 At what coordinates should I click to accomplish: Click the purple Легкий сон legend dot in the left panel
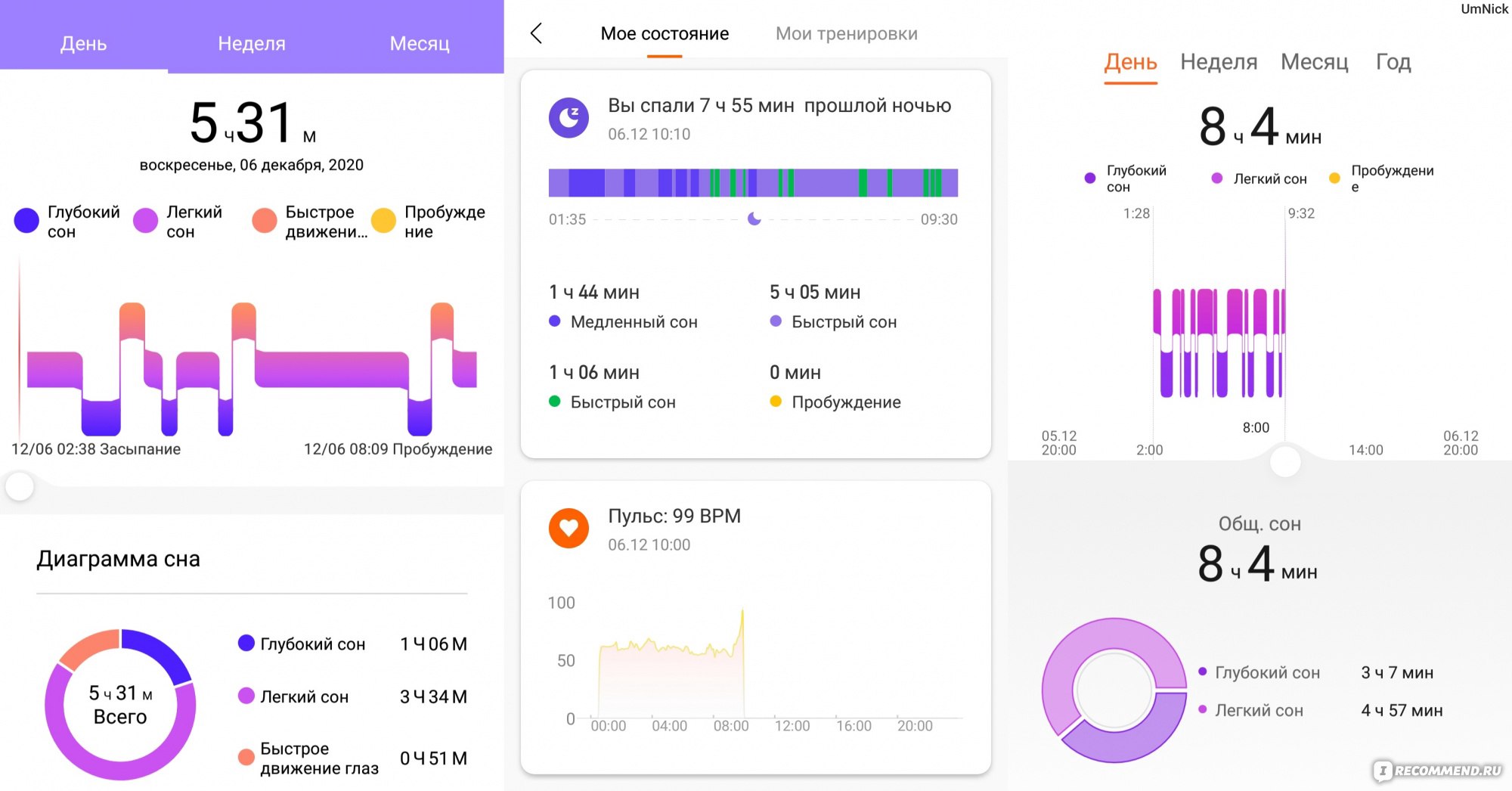pos(145,220)
